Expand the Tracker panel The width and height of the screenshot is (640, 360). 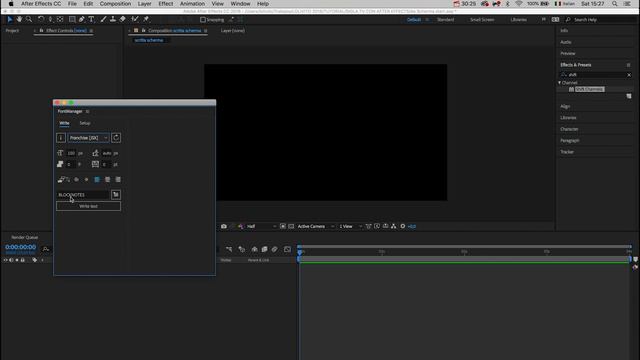(567, 152)
